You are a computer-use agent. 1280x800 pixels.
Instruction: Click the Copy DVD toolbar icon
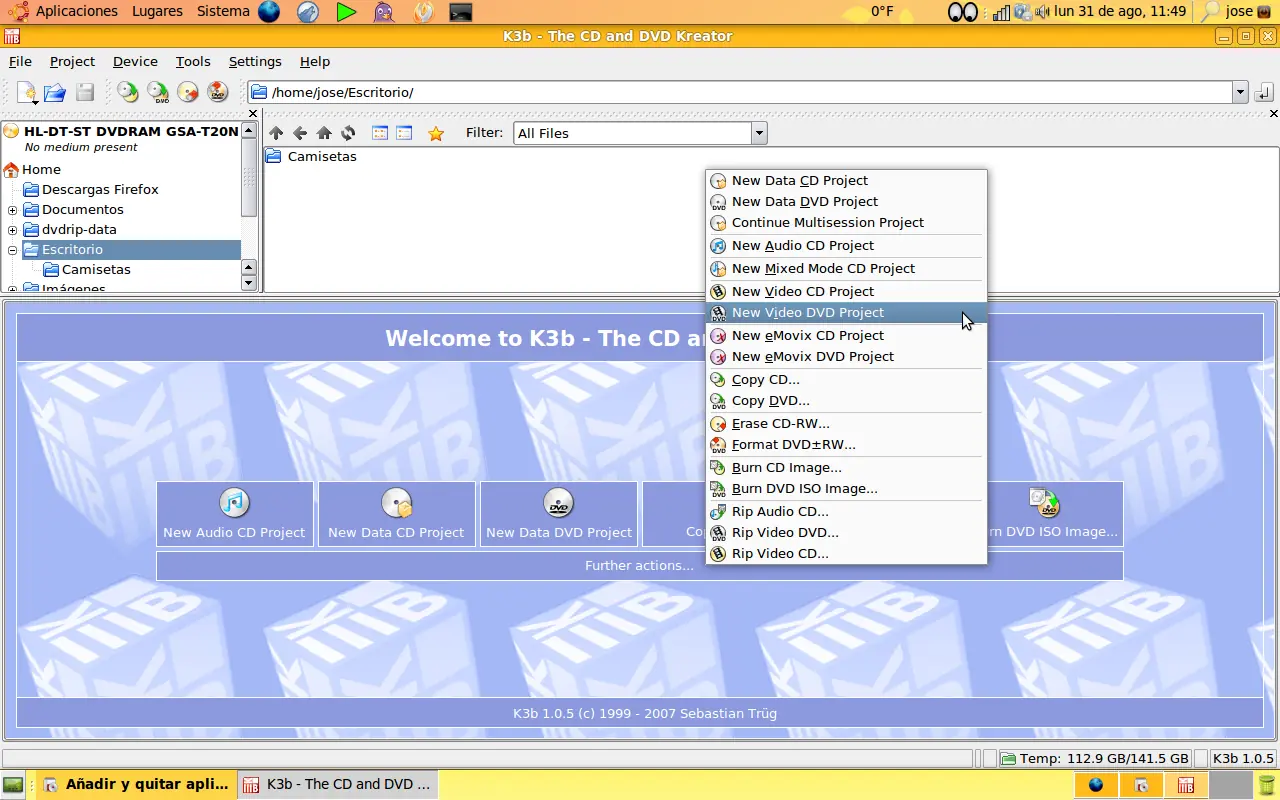(x=158, y=93)
